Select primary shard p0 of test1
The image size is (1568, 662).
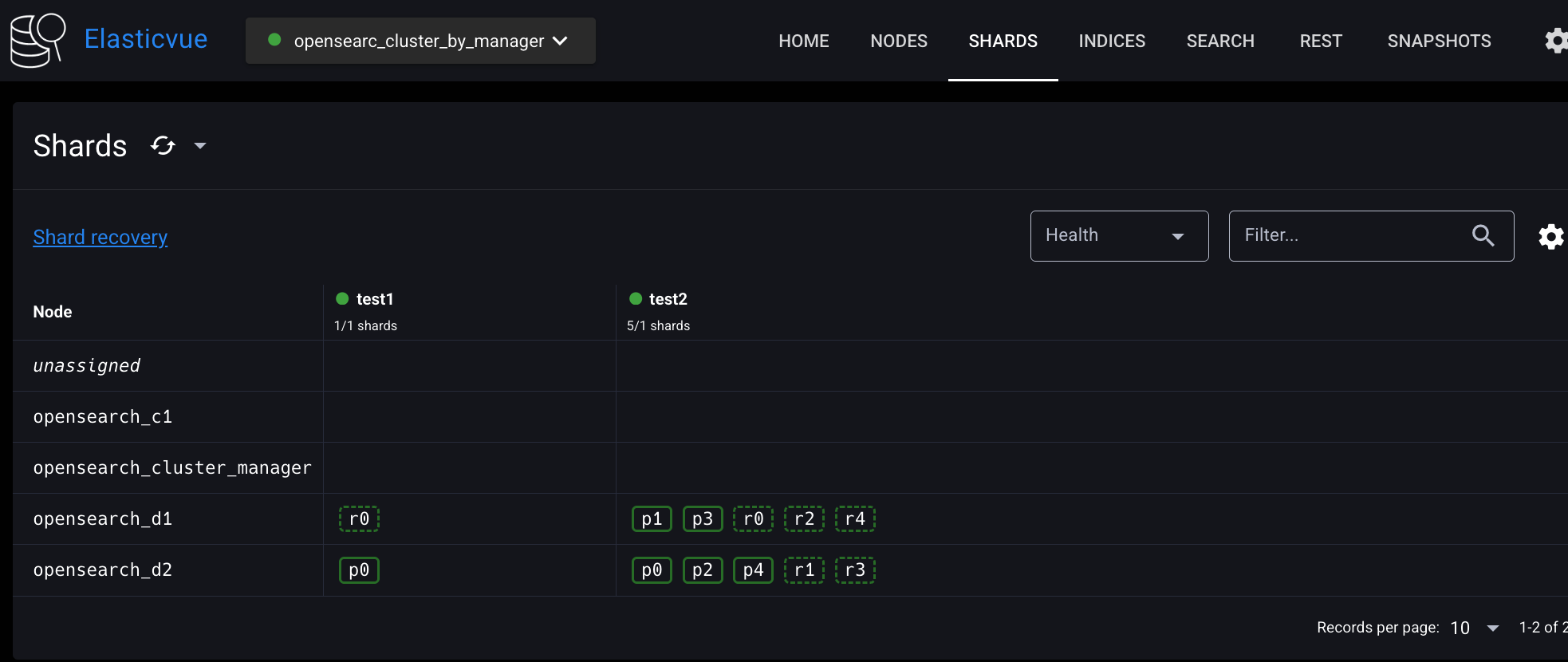(x=359, y=570)
